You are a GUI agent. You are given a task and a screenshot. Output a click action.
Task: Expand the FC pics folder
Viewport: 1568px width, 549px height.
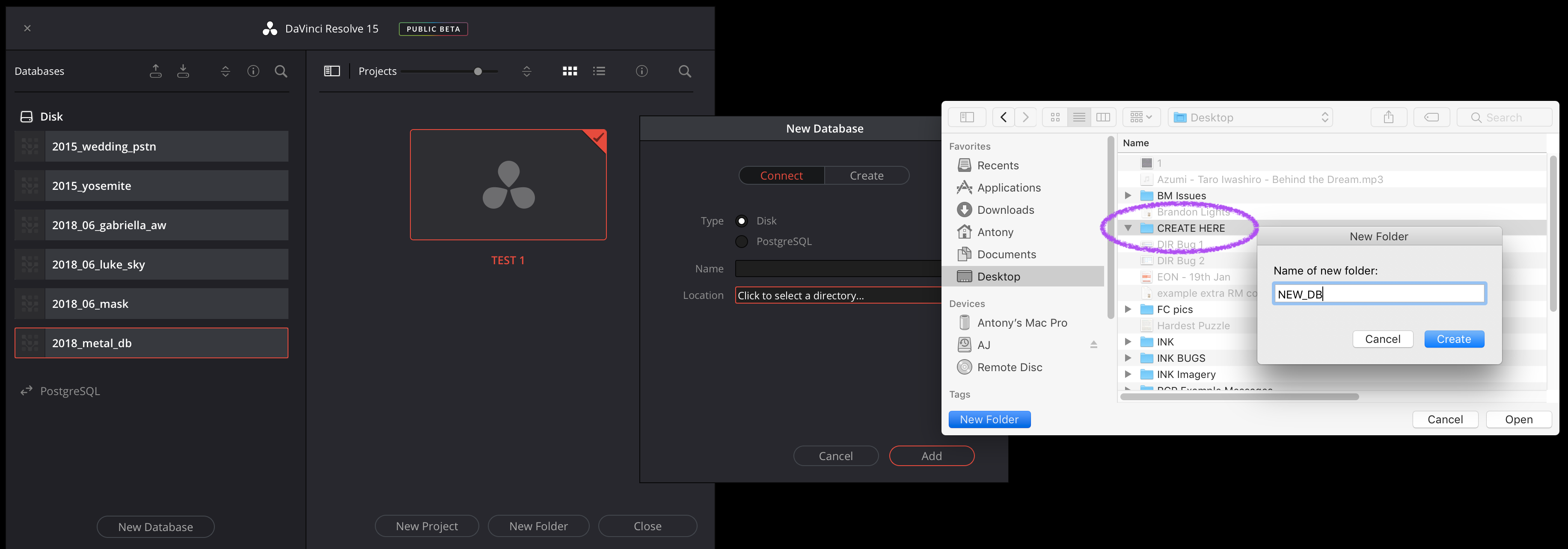click(x=1128, y=310)
